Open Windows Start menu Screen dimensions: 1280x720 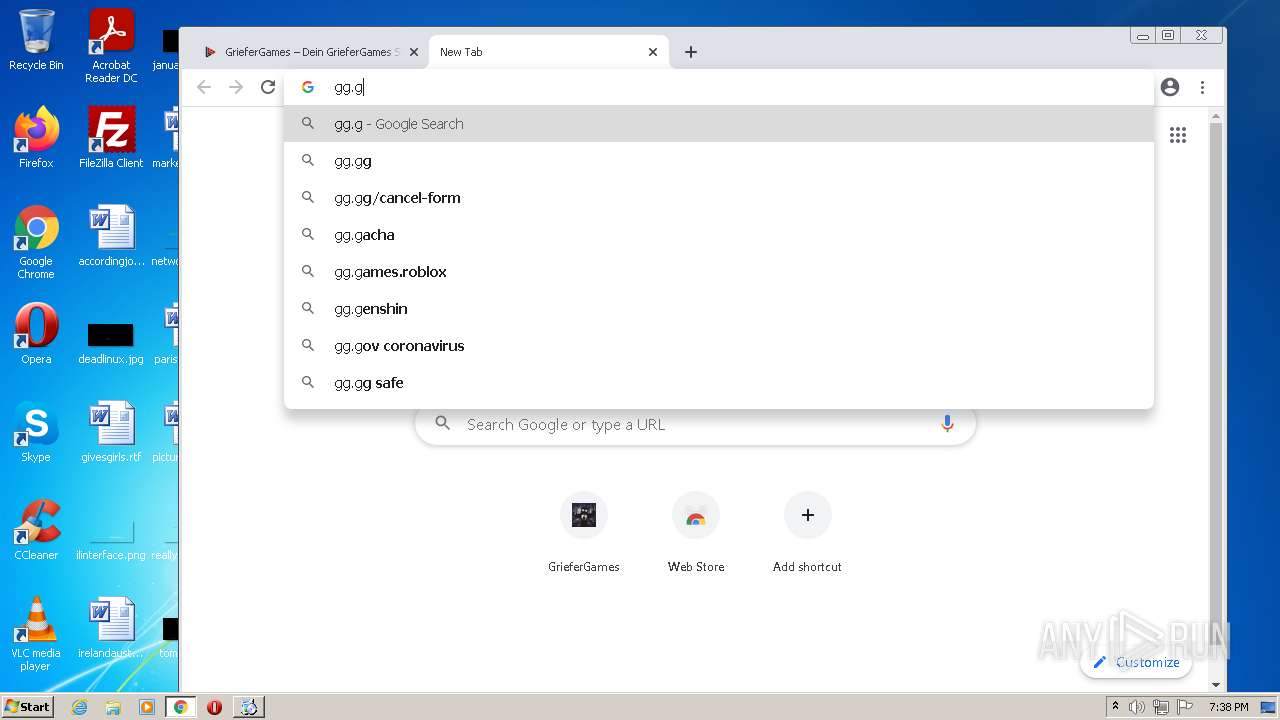[x=28, y=707]
